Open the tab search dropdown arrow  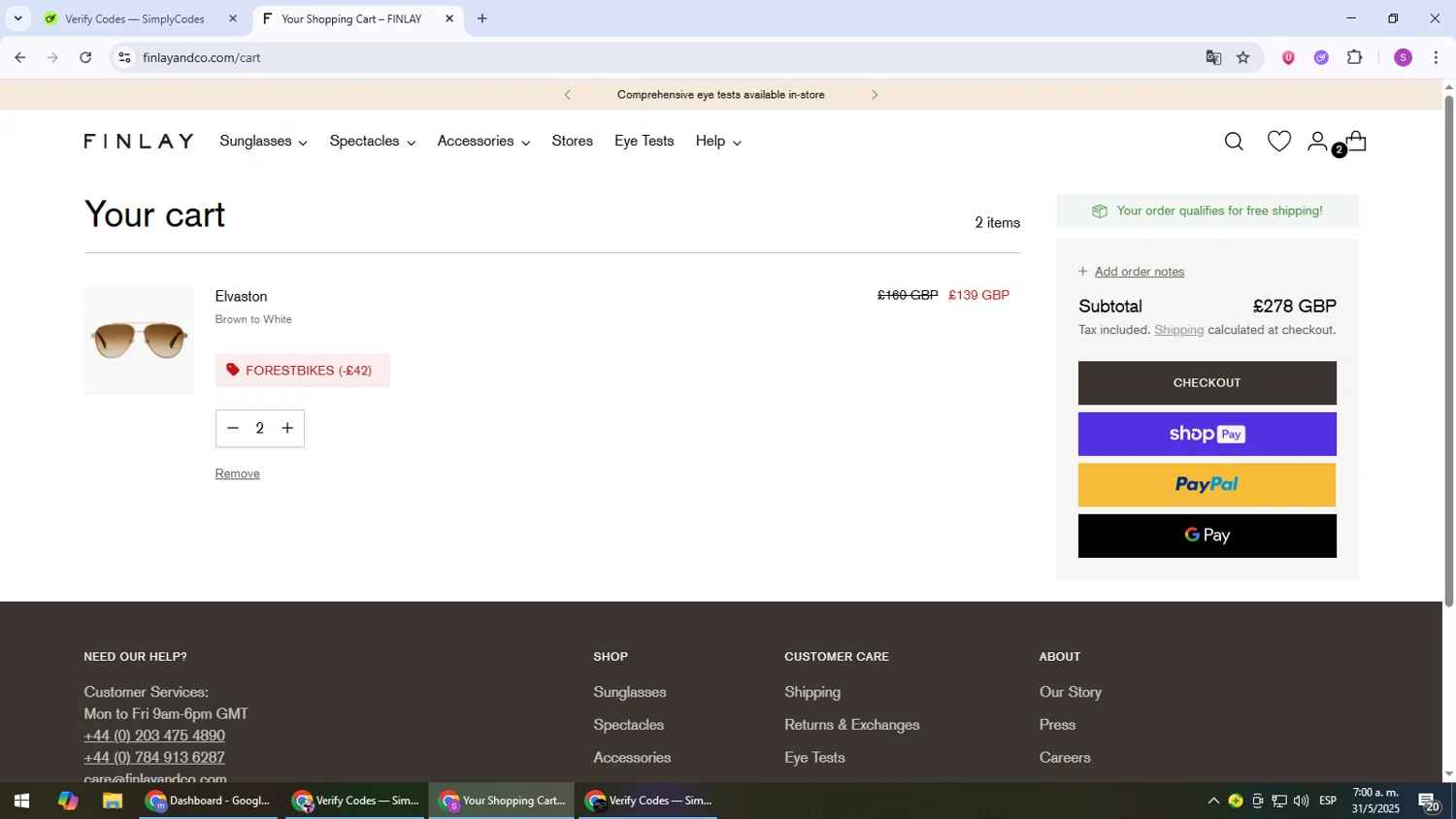click(x=17, y=18)
